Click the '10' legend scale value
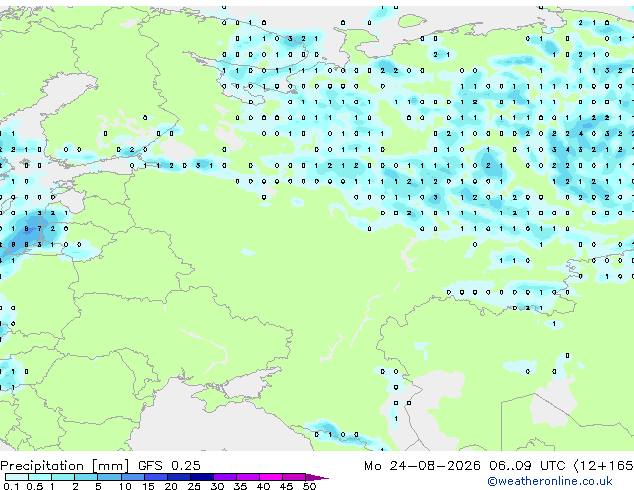 125,486
